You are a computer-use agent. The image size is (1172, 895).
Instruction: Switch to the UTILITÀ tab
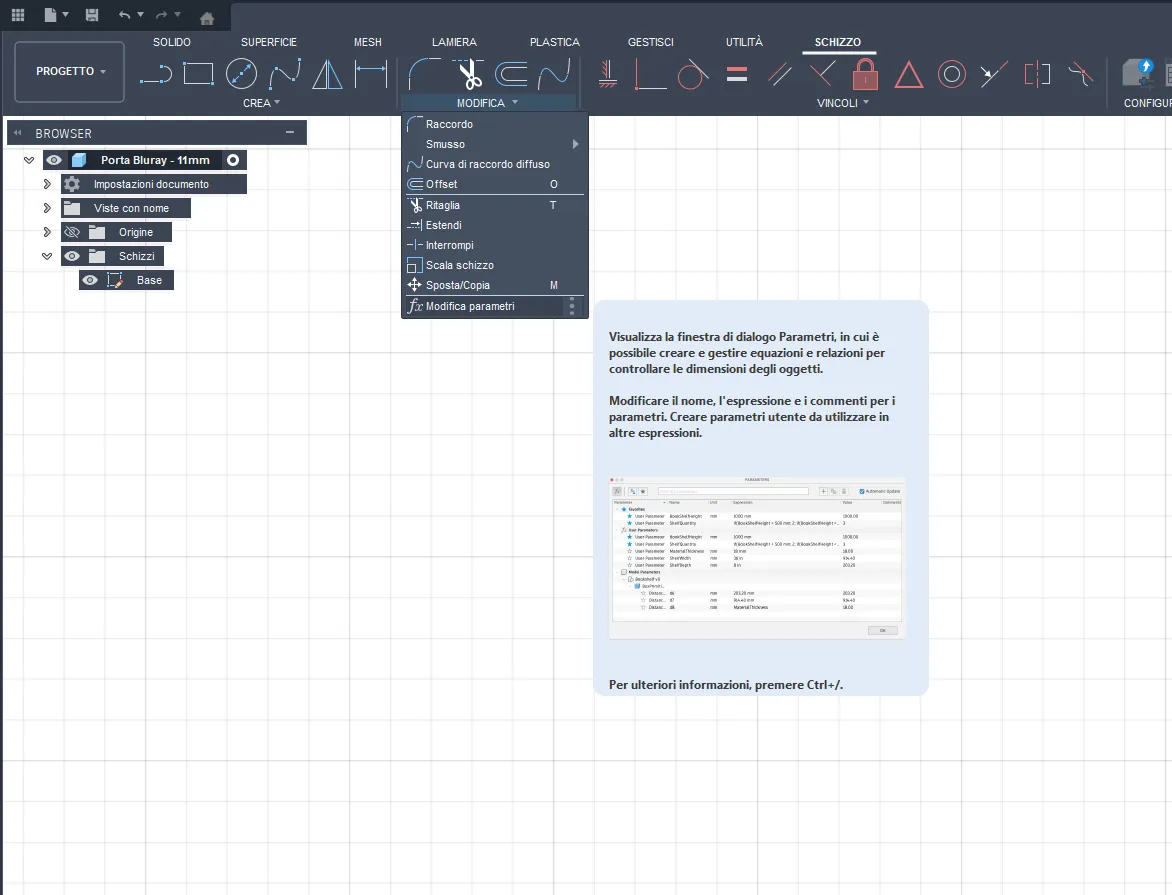point(744,42)
